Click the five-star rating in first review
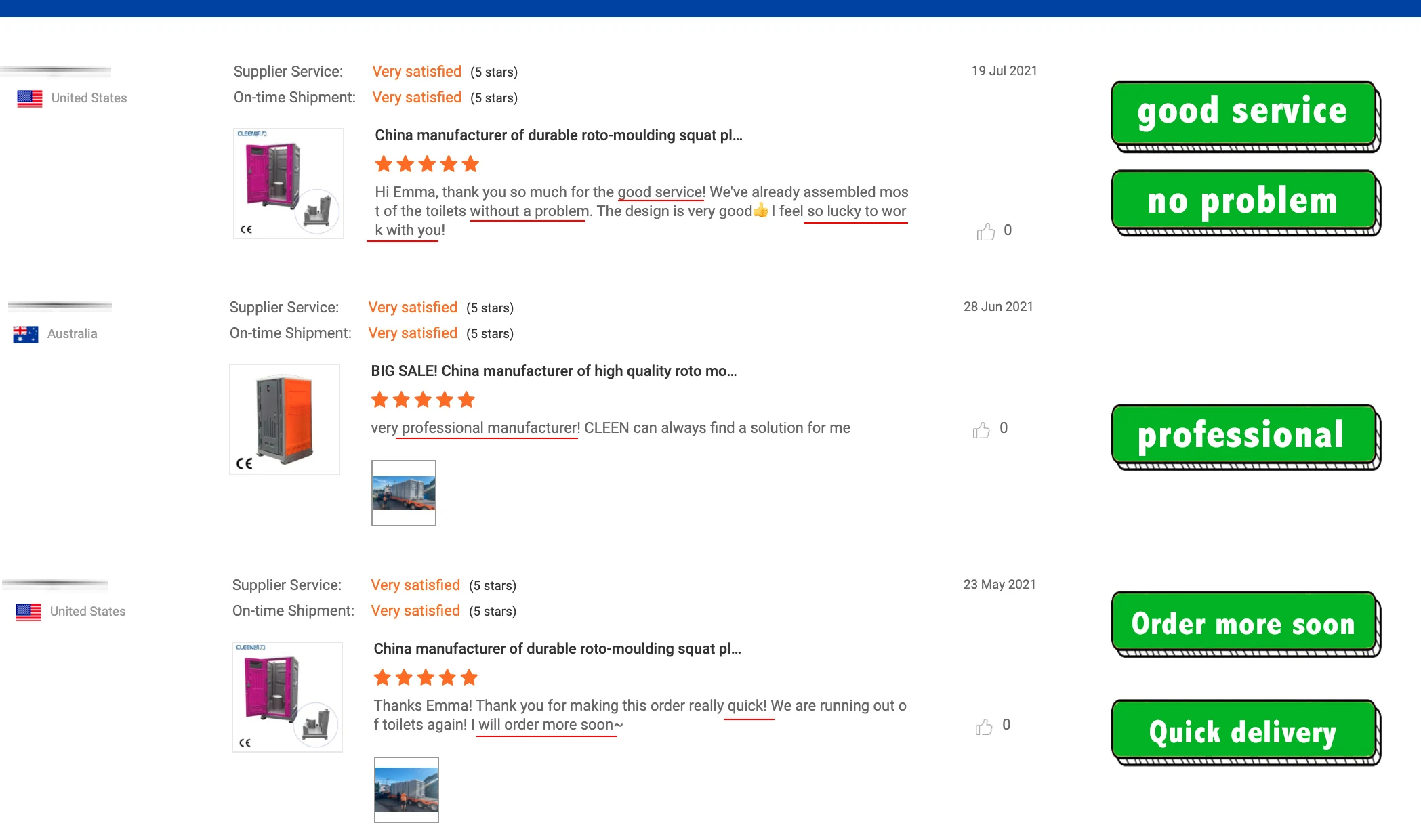This screenshot has height=840, width=1421. 427,164
